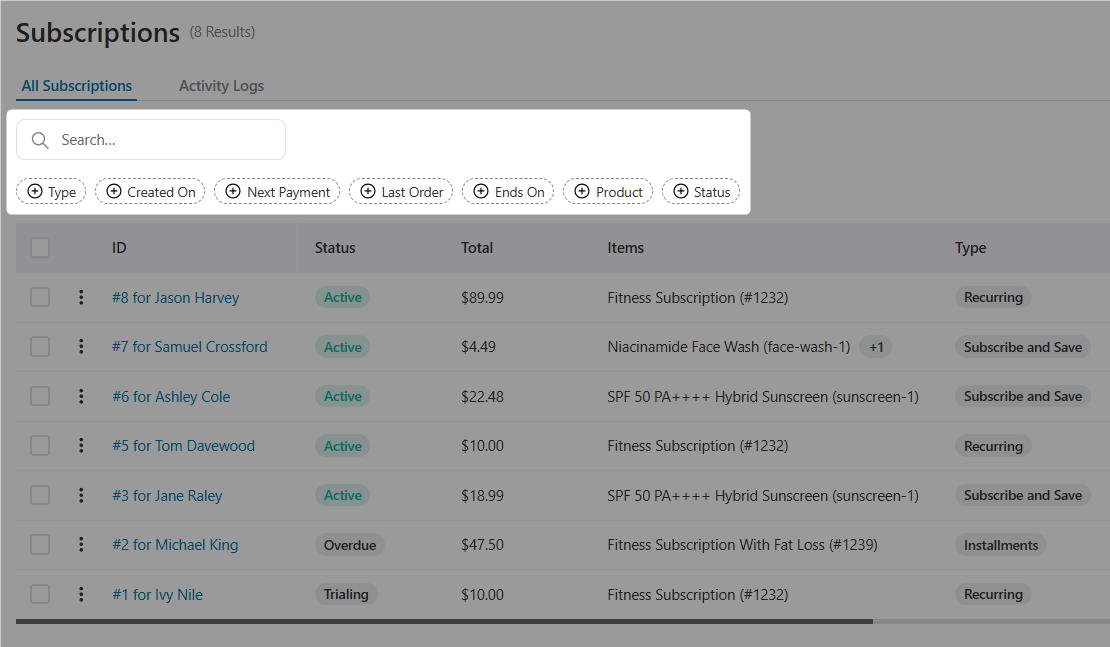Open subscription #2 for Michael King

coord(175,544)
